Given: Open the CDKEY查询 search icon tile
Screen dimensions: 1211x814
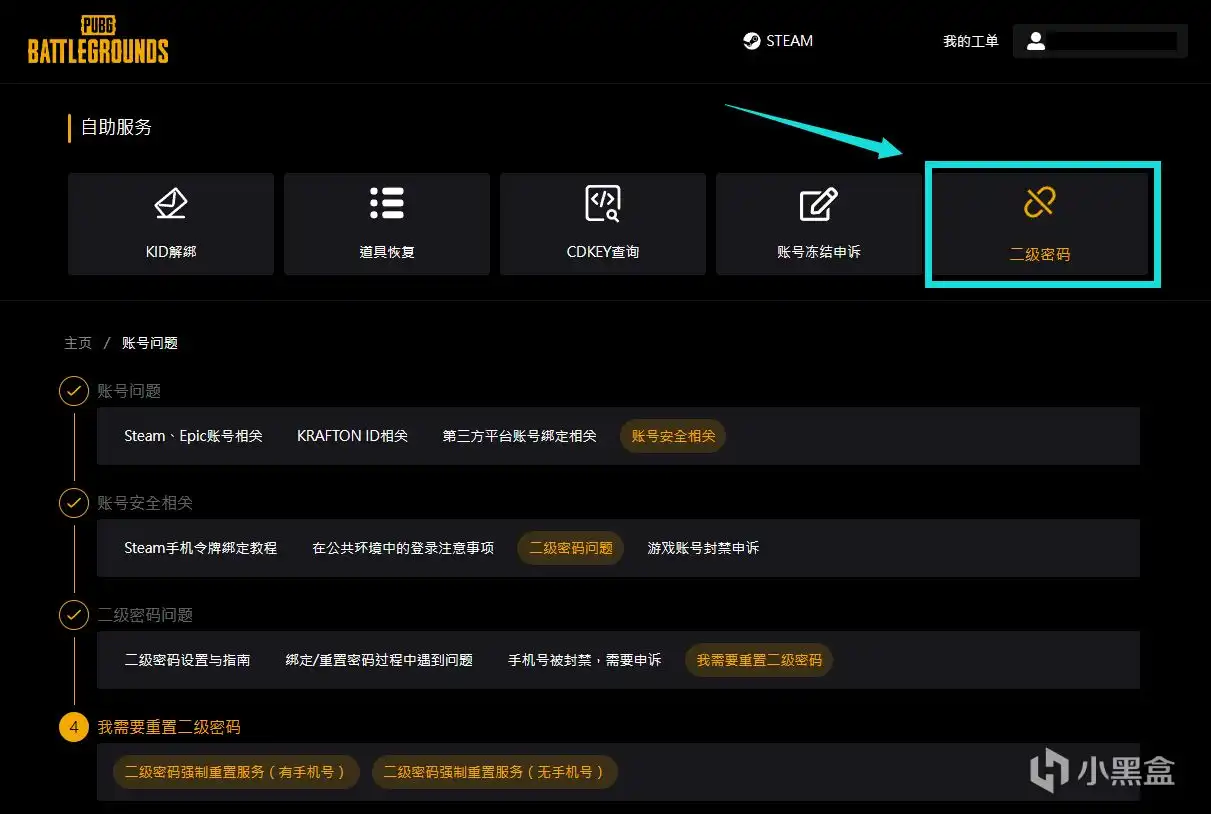Looking at the screenshot, I should 603,224.
